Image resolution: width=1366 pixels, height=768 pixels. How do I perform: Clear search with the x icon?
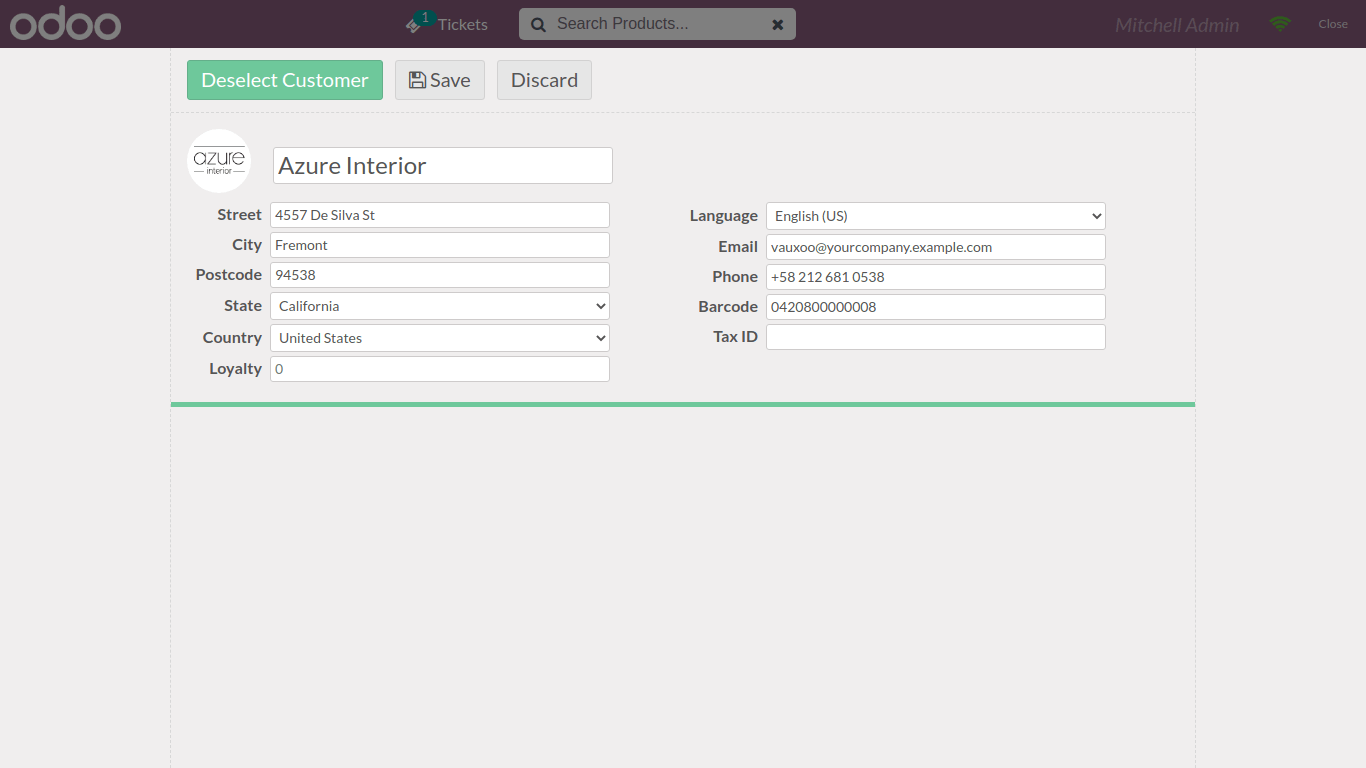coord(777,24)
